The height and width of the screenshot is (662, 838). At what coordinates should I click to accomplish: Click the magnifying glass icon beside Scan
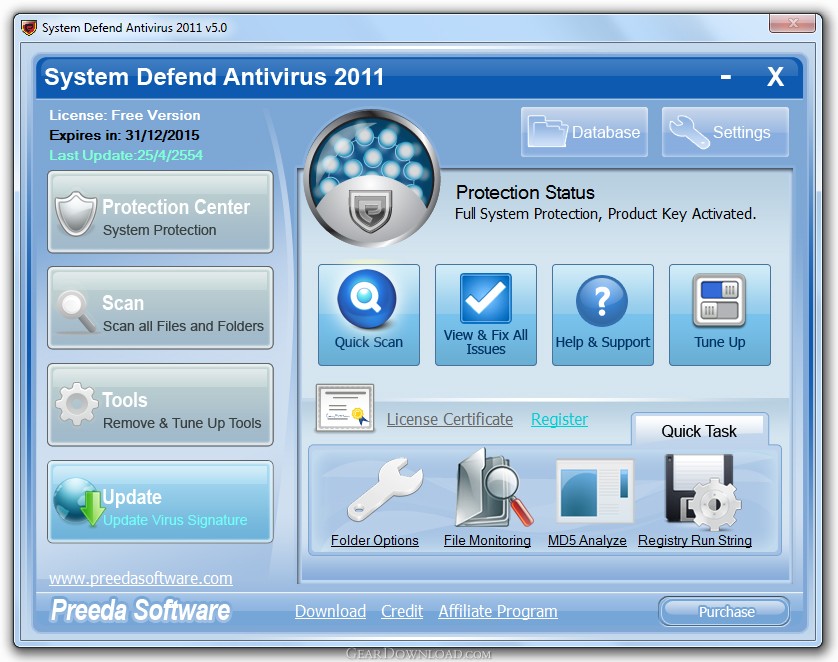76,311
